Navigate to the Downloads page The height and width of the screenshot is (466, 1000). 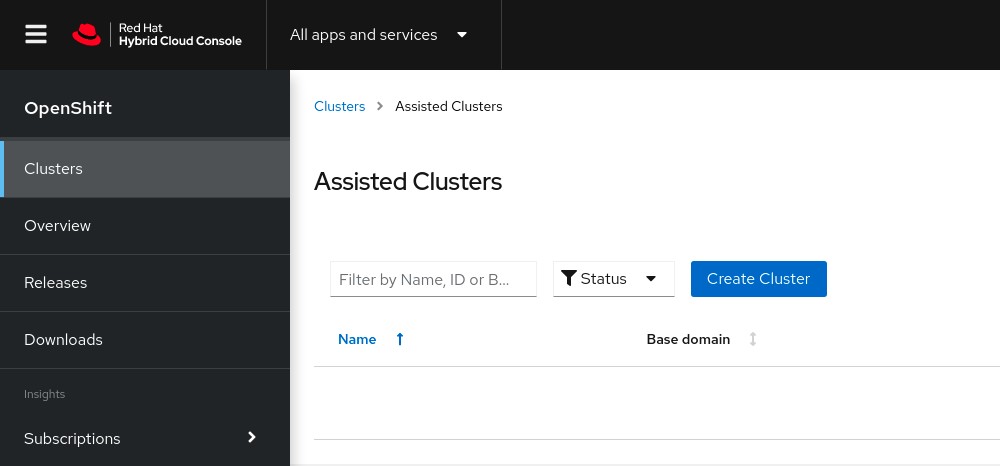[x=63, y=340]
